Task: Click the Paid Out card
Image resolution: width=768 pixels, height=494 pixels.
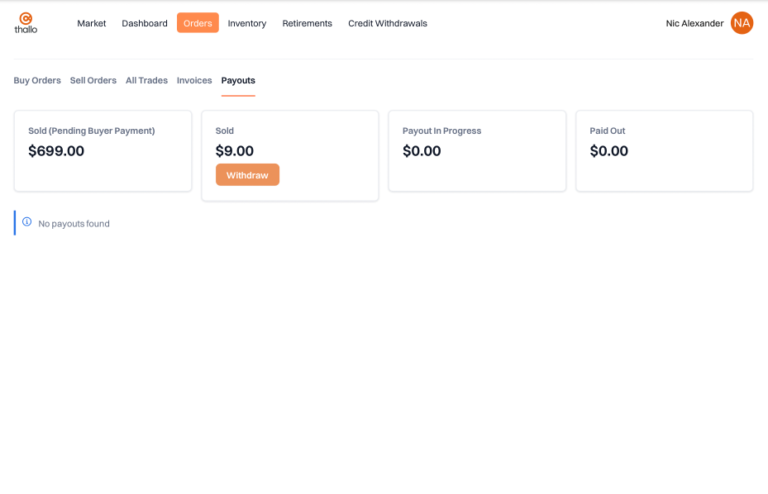Action: pyautogui.click(x=664, y=151)
